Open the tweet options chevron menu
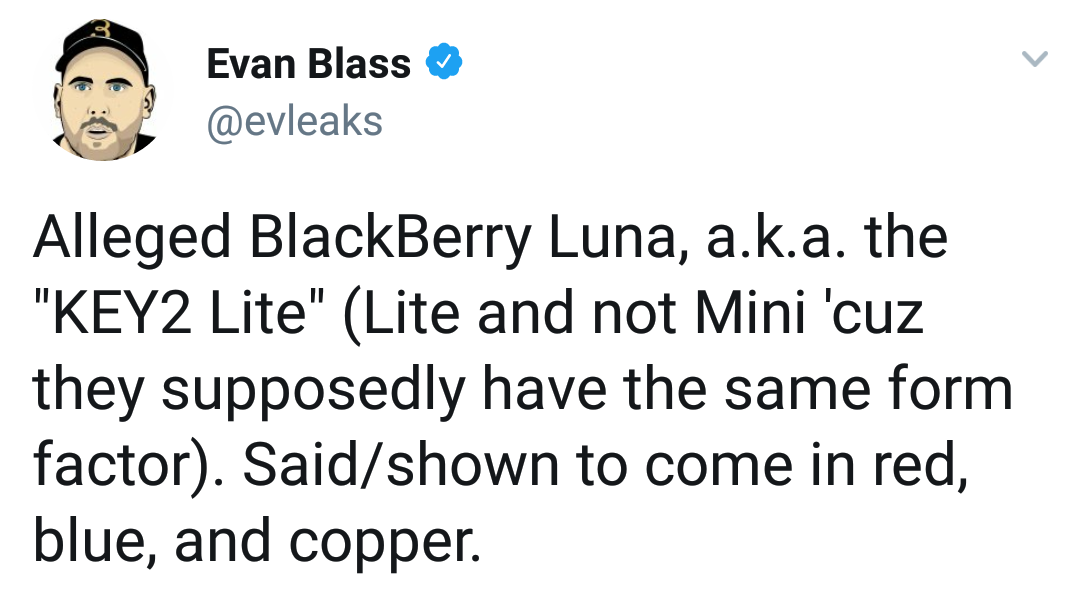The height and width of the screenshot is (596, 1080). 1035,61
